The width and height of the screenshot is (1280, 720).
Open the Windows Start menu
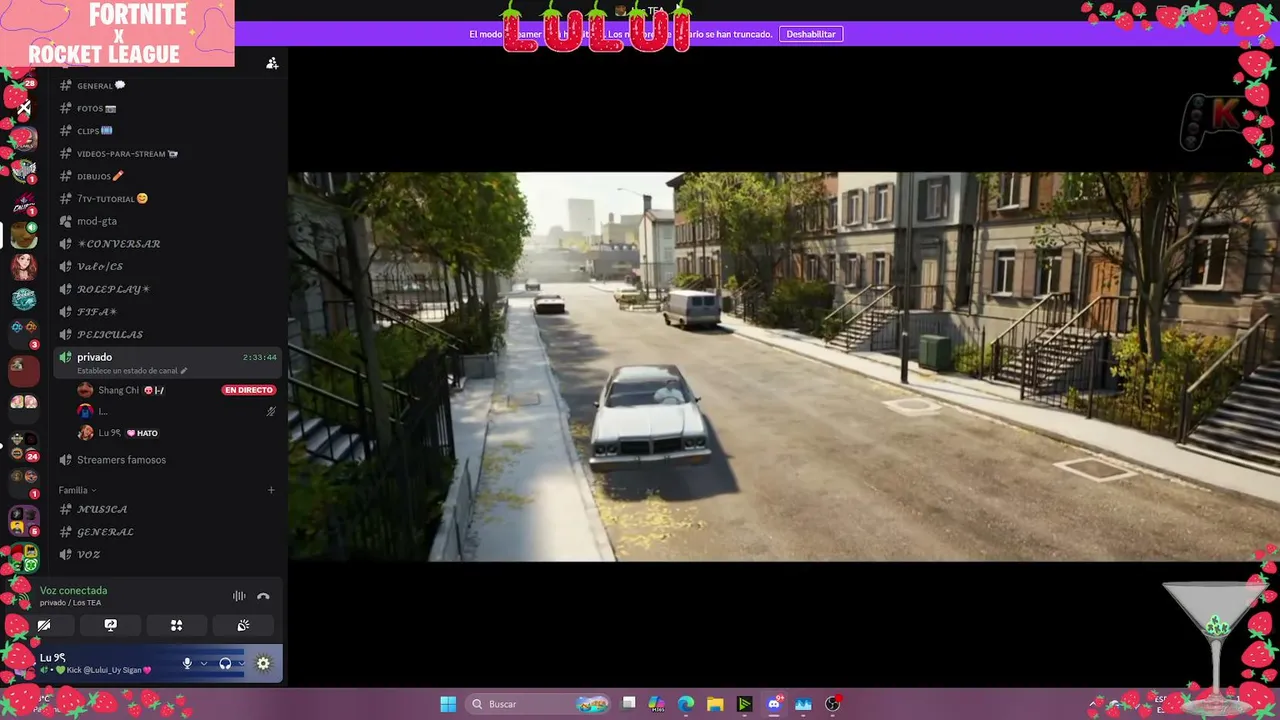point(448,704)
